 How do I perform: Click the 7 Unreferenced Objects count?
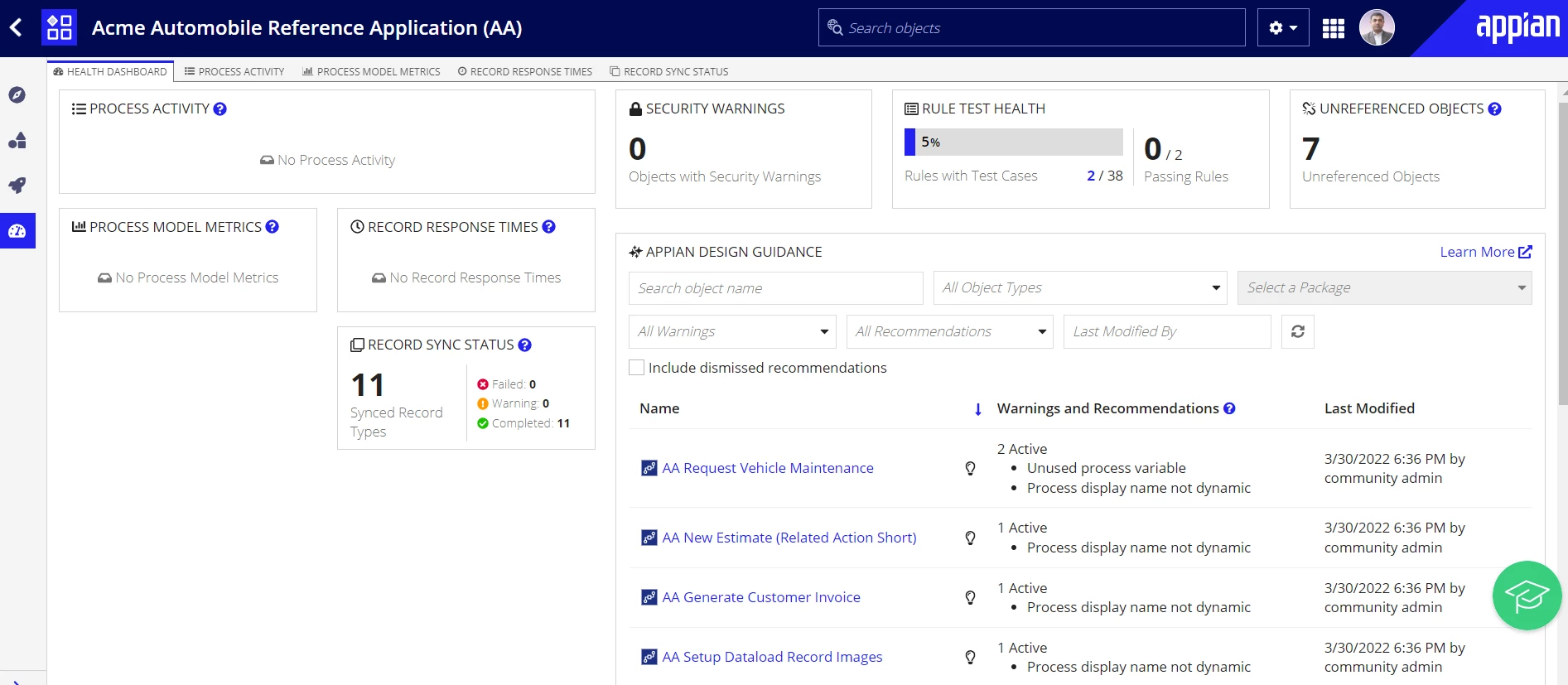[x=1310, y=149]
